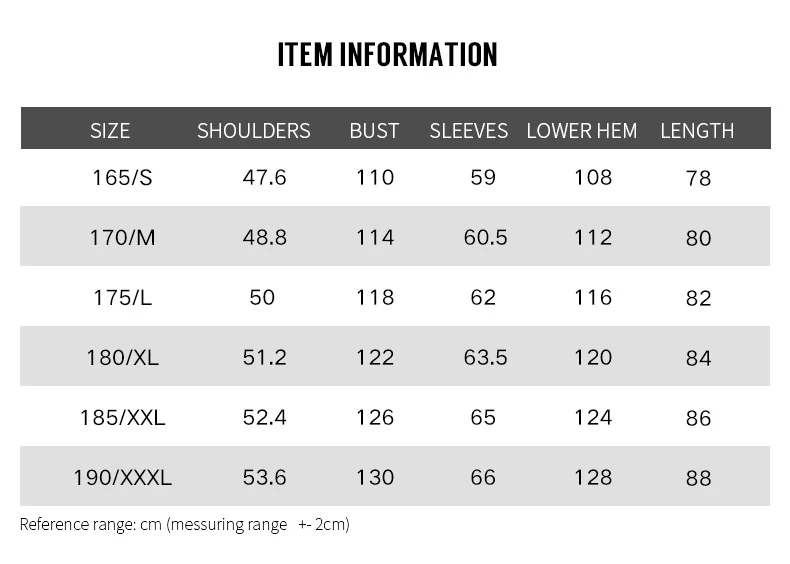Click sleeves value 63.5
790x564 pixels.
pyautogui.click(x=485, y=357)
